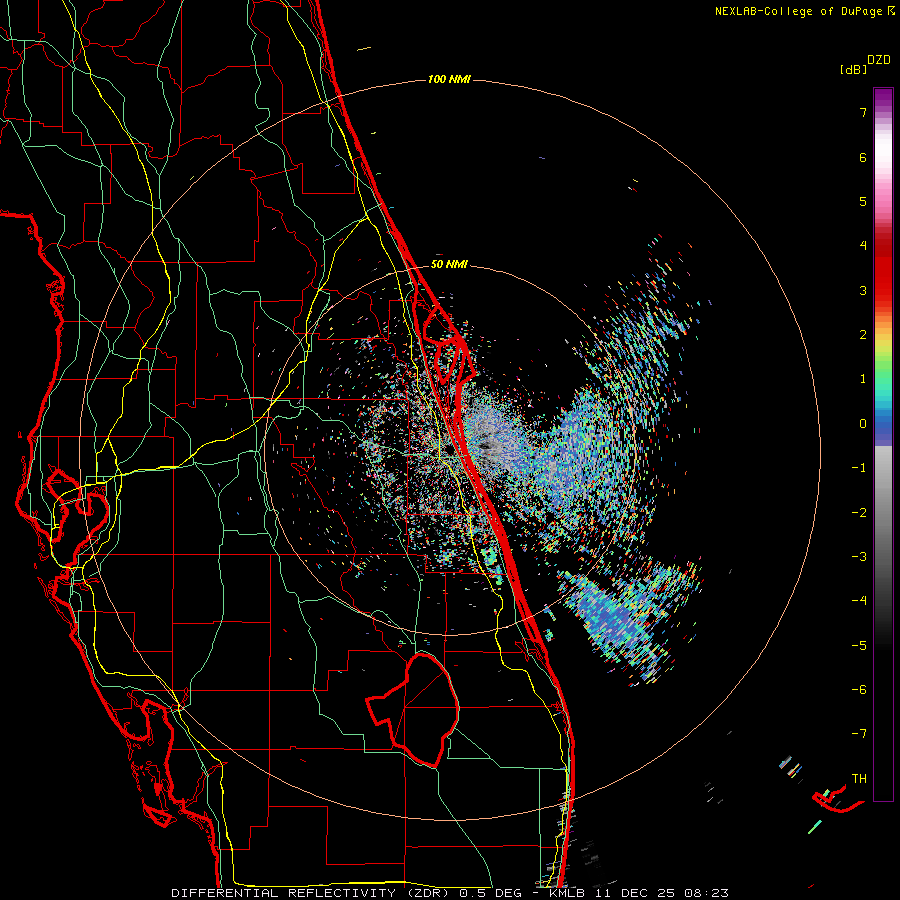The height and width of the screenshot is (900, 900).
Task: Click the 6 value on the color scale
Action: (x=863, y=157)
